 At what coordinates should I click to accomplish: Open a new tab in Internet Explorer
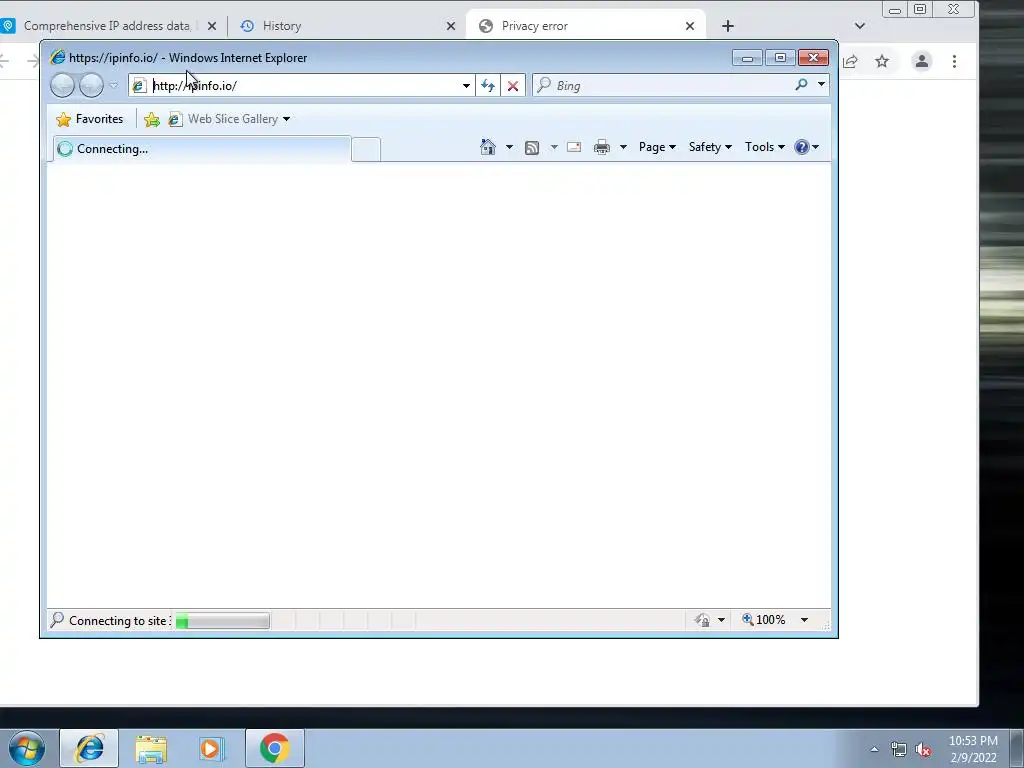(366, 150)
